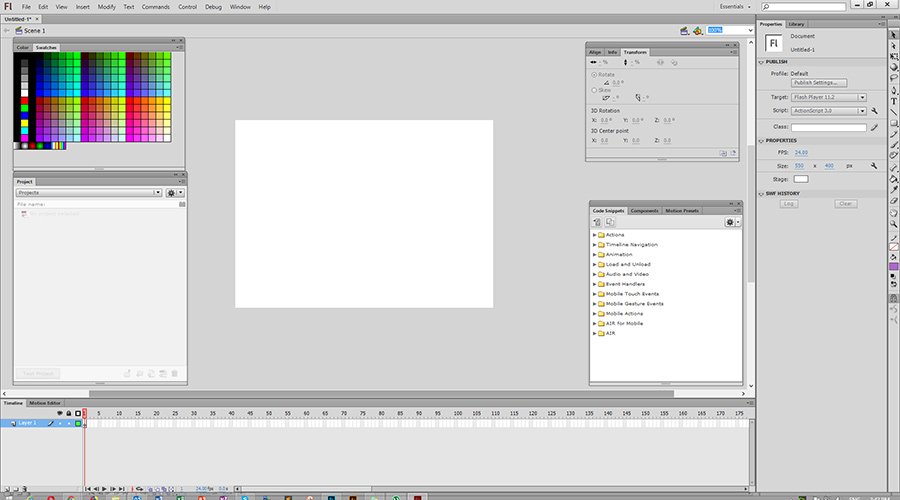Switch to the Library tab
900x500 pixels.
point(796,24)
